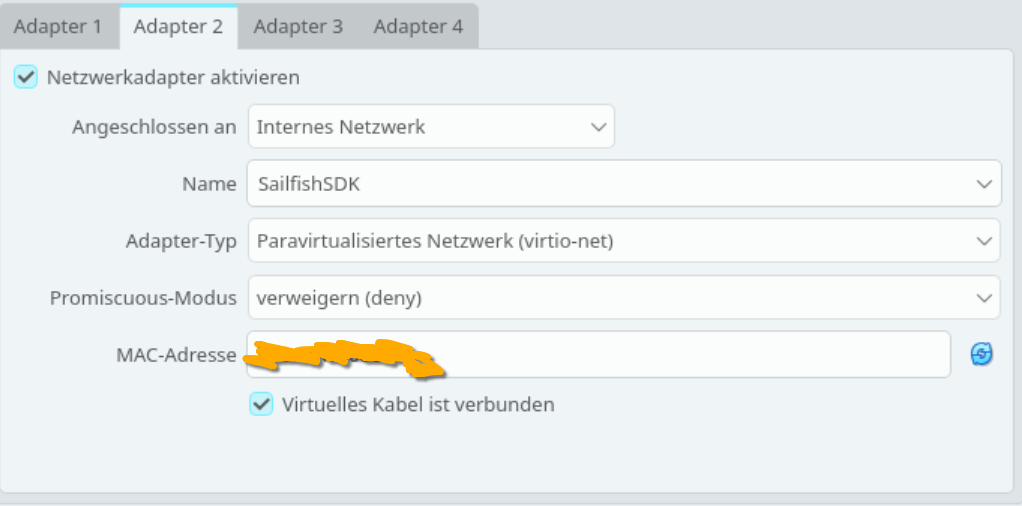Disable the Netzwerkadapter aktivieren checkbox
Viewport: 1022px width, 506px height.
tap(26, 77)
